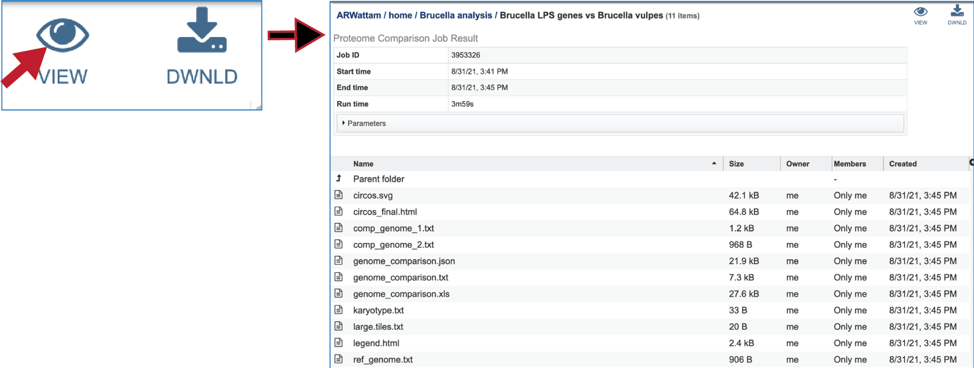
Task: Expand the Parameters section
Action: [620, 123]
